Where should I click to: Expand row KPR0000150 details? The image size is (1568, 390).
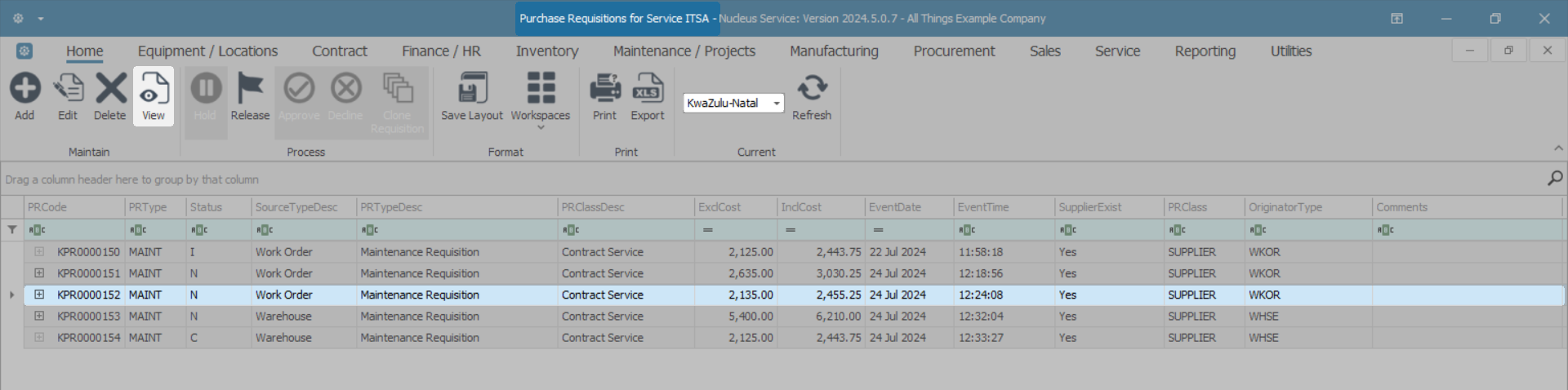[x=38, y=252]
